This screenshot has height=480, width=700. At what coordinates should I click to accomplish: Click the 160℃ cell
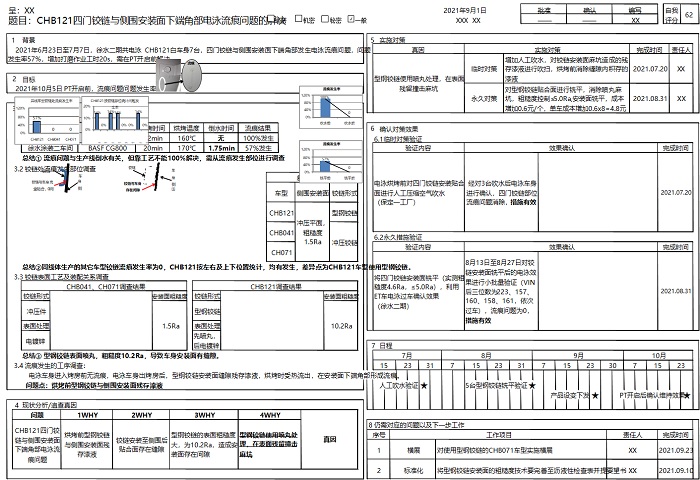(187, 138)
